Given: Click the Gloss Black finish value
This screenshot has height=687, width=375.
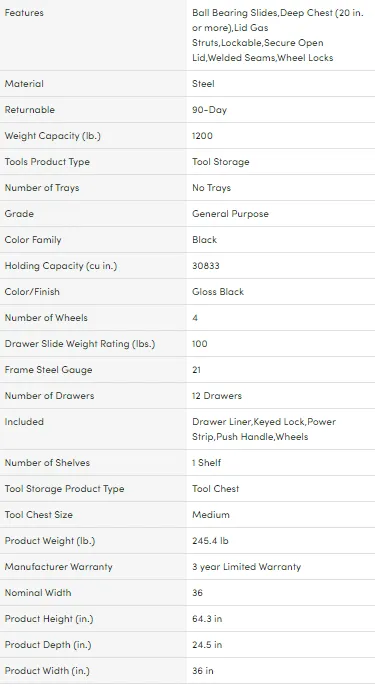Looking at the screenshot, I should (x=218, y=292).
